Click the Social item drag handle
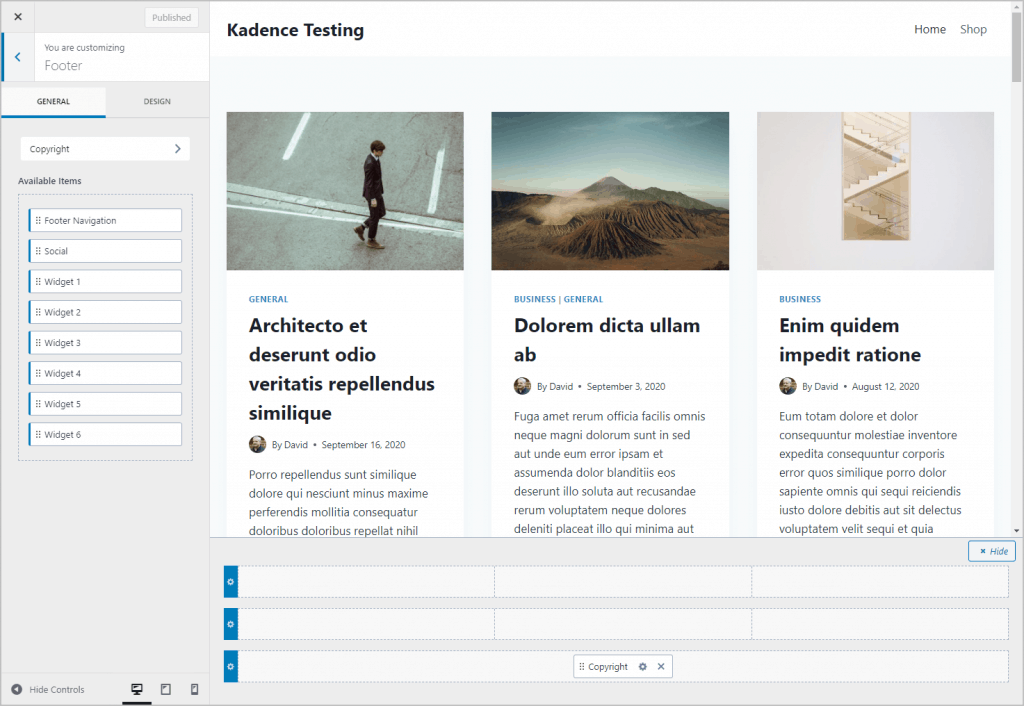 (40, 250)
